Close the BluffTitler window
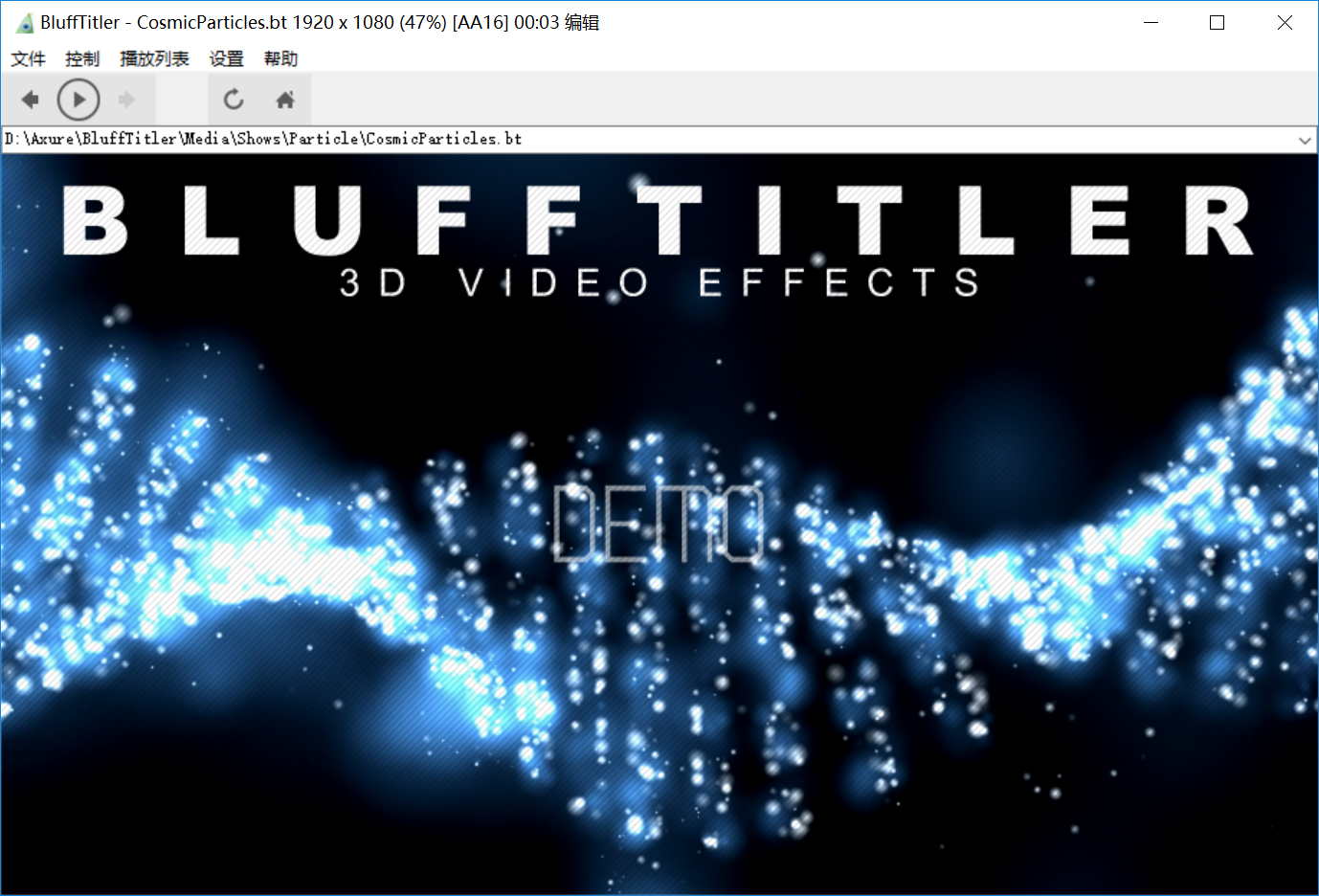 click(x=1285, y=21)
